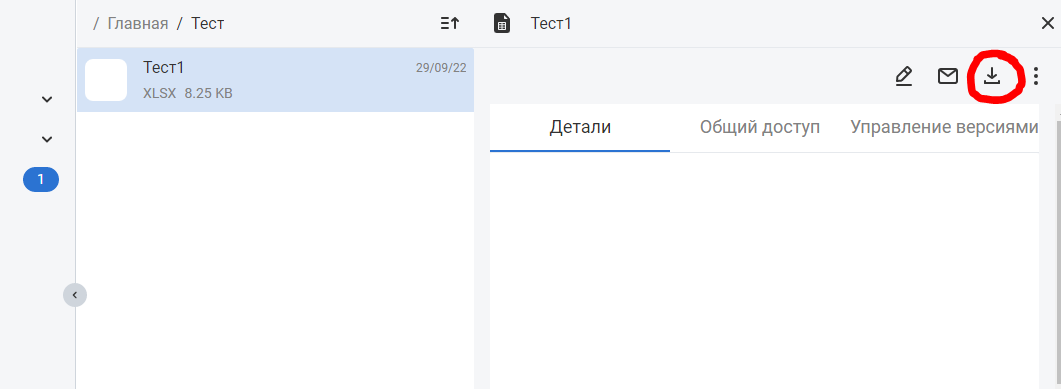The image size is (1061, 389).
Task: Click the XLSX 8.25 KB file info
Action: coord(187,93)
